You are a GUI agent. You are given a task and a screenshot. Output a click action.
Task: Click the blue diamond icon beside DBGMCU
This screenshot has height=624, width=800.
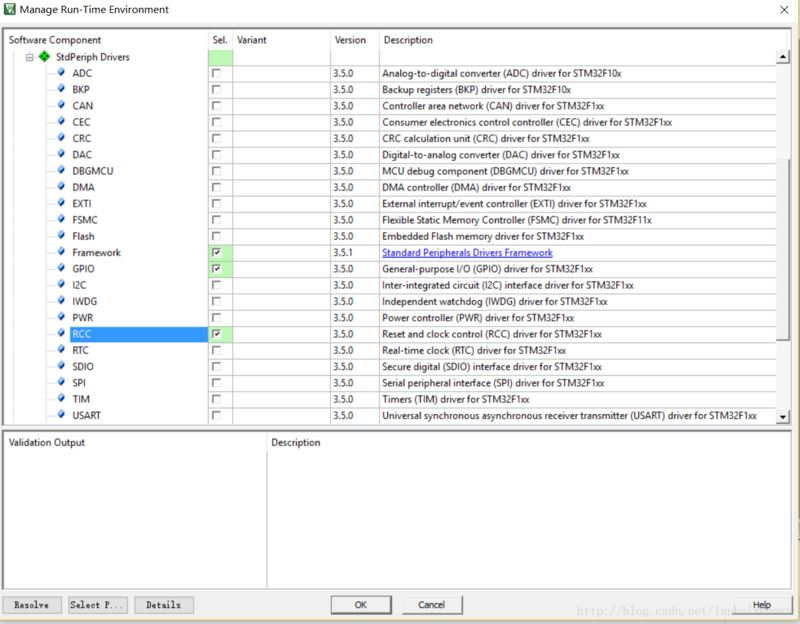pos(61,170)
